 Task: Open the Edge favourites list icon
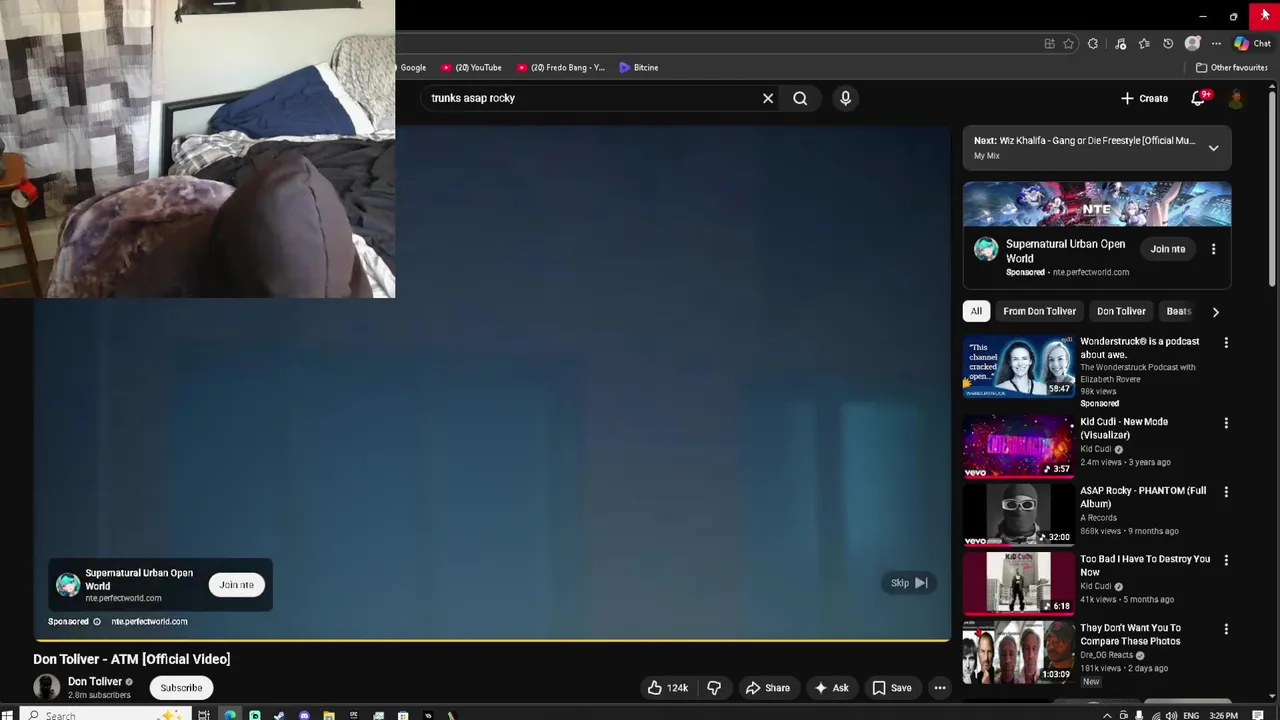click(x=1144, y=44)
